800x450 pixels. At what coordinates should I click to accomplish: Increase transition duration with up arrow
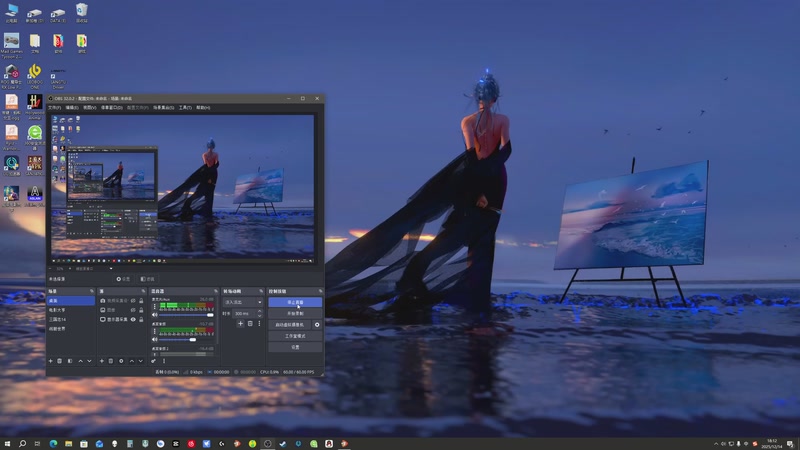point(260,311)
